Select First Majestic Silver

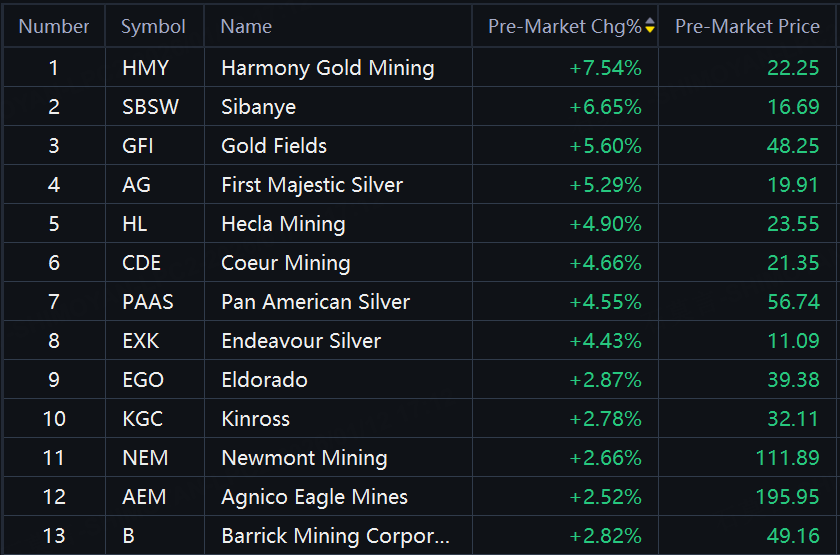[312, 185]
